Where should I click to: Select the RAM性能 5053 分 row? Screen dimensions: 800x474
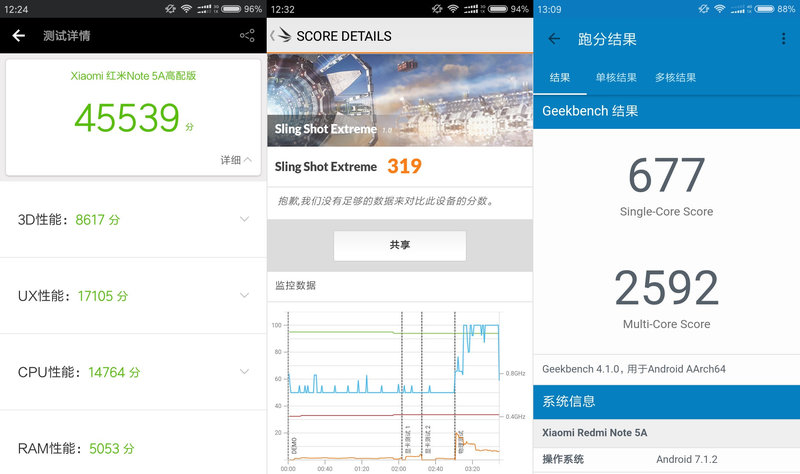click(133, 448)
